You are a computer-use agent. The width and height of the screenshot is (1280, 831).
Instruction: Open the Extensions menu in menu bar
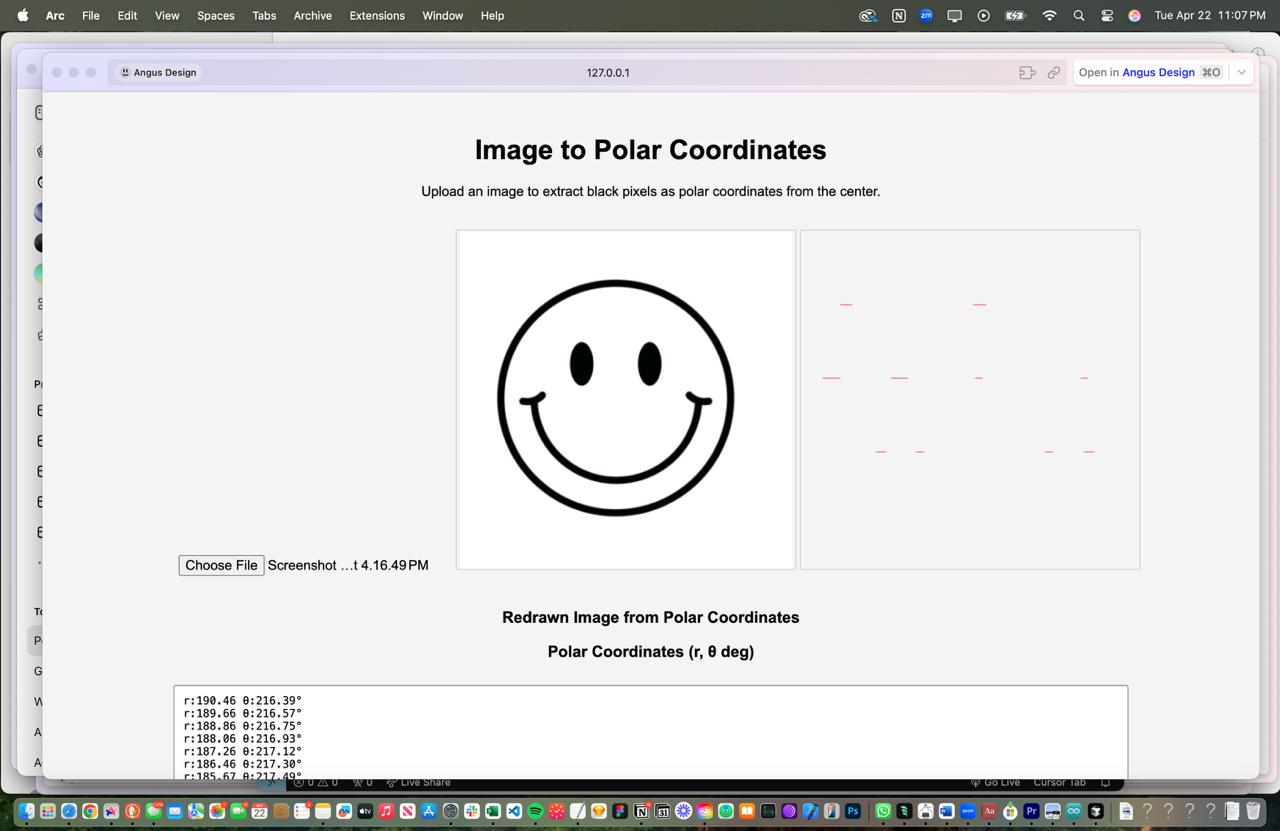pyautogui.click(x=377, y=15)
